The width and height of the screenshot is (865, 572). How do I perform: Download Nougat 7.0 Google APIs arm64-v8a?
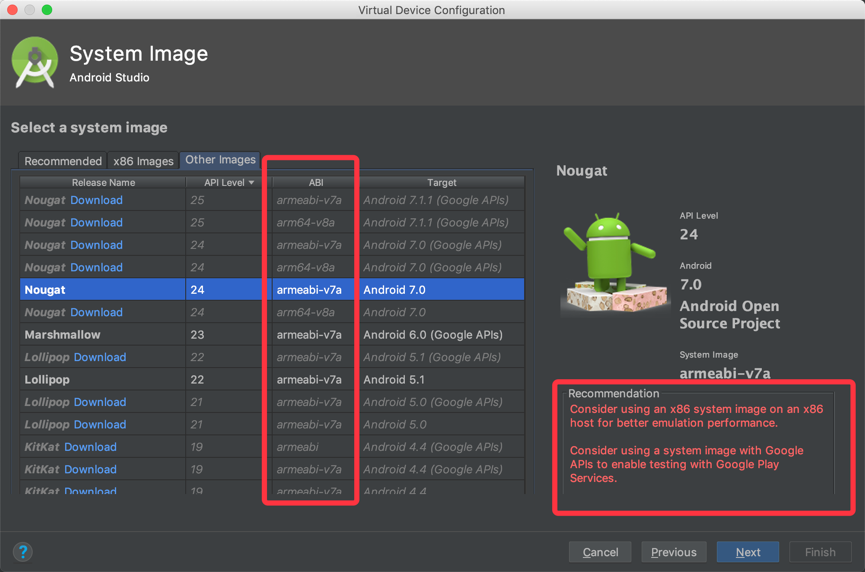[x=97, y=268]
